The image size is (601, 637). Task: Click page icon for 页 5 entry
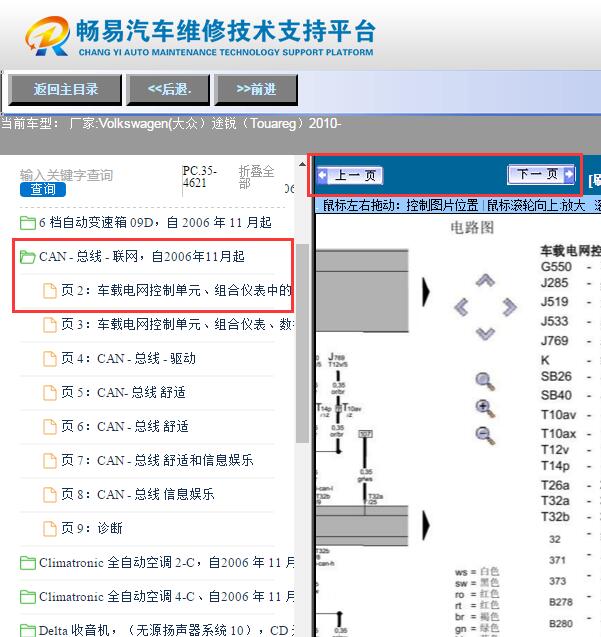click(x=50, y=393)
